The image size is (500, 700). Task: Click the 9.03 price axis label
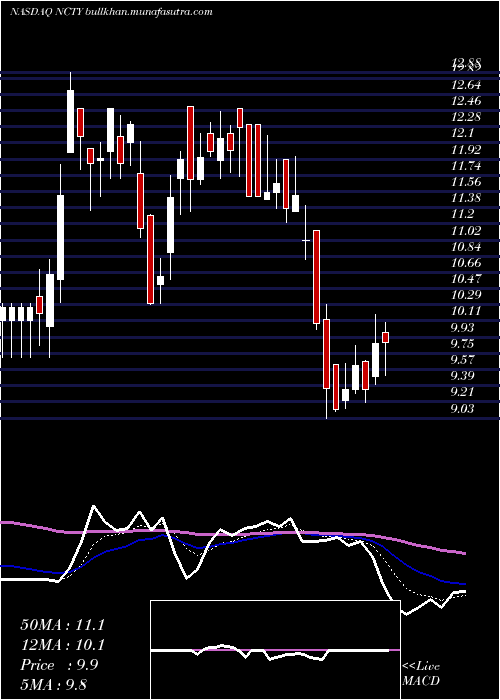point(462,408)
